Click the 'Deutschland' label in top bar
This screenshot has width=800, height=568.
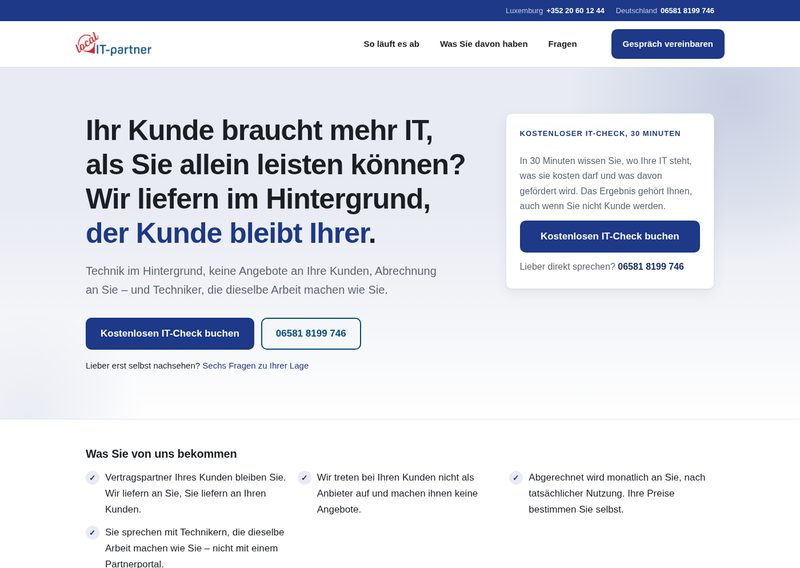point(636,11)
